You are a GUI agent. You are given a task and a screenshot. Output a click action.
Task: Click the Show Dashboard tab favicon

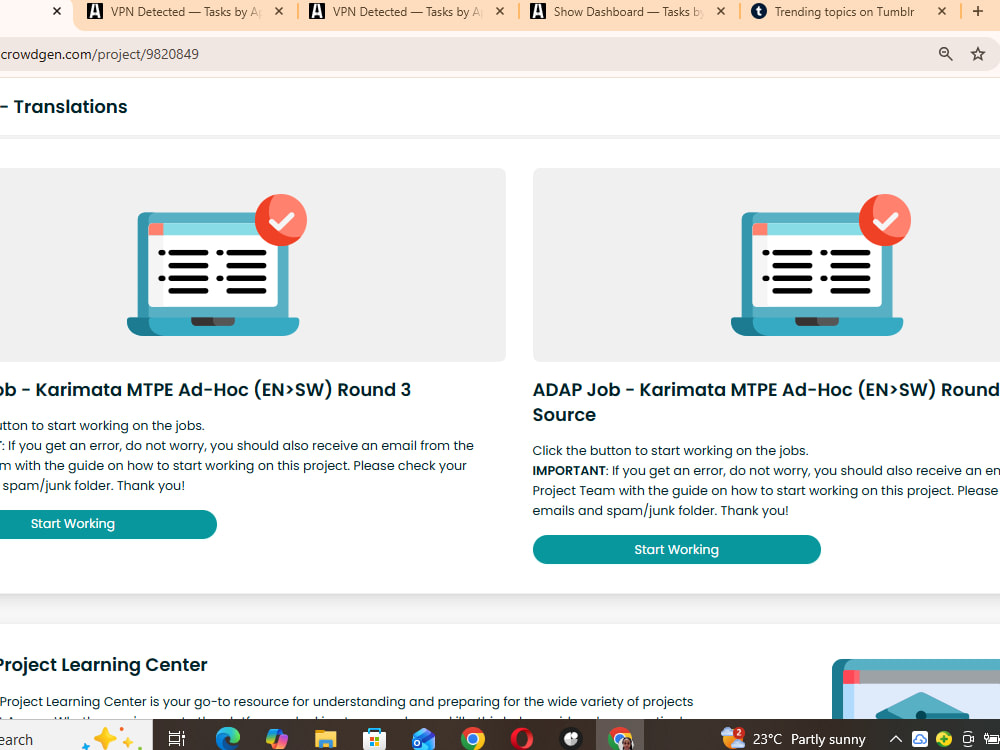[x=538, y=11]
